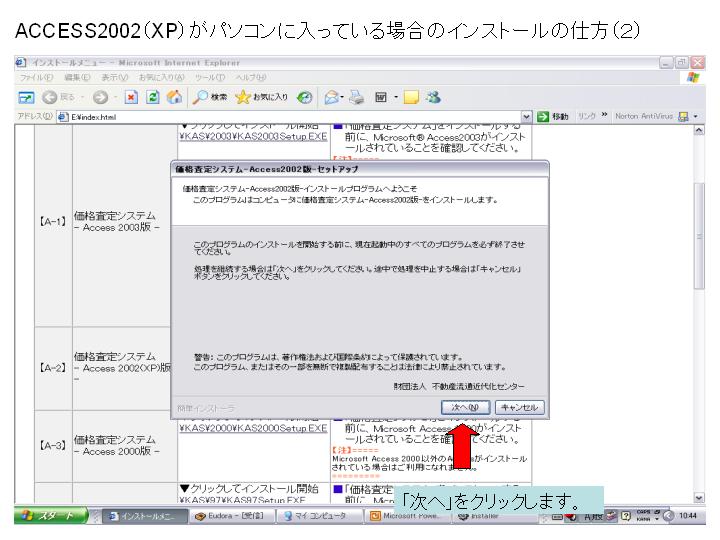Click the page scrollbar down arrow

[698, 497]
